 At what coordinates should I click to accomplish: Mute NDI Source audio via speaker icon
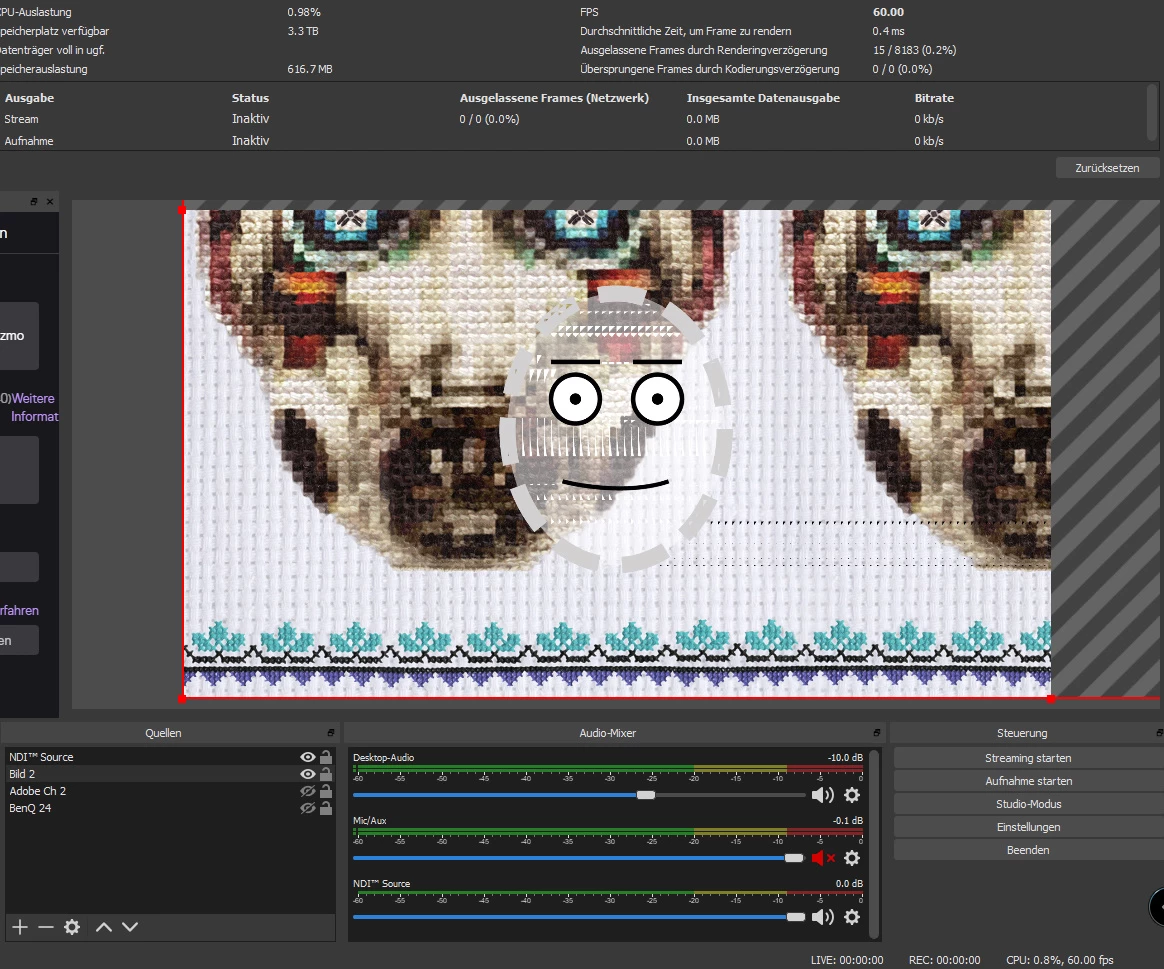click(823, 917)
